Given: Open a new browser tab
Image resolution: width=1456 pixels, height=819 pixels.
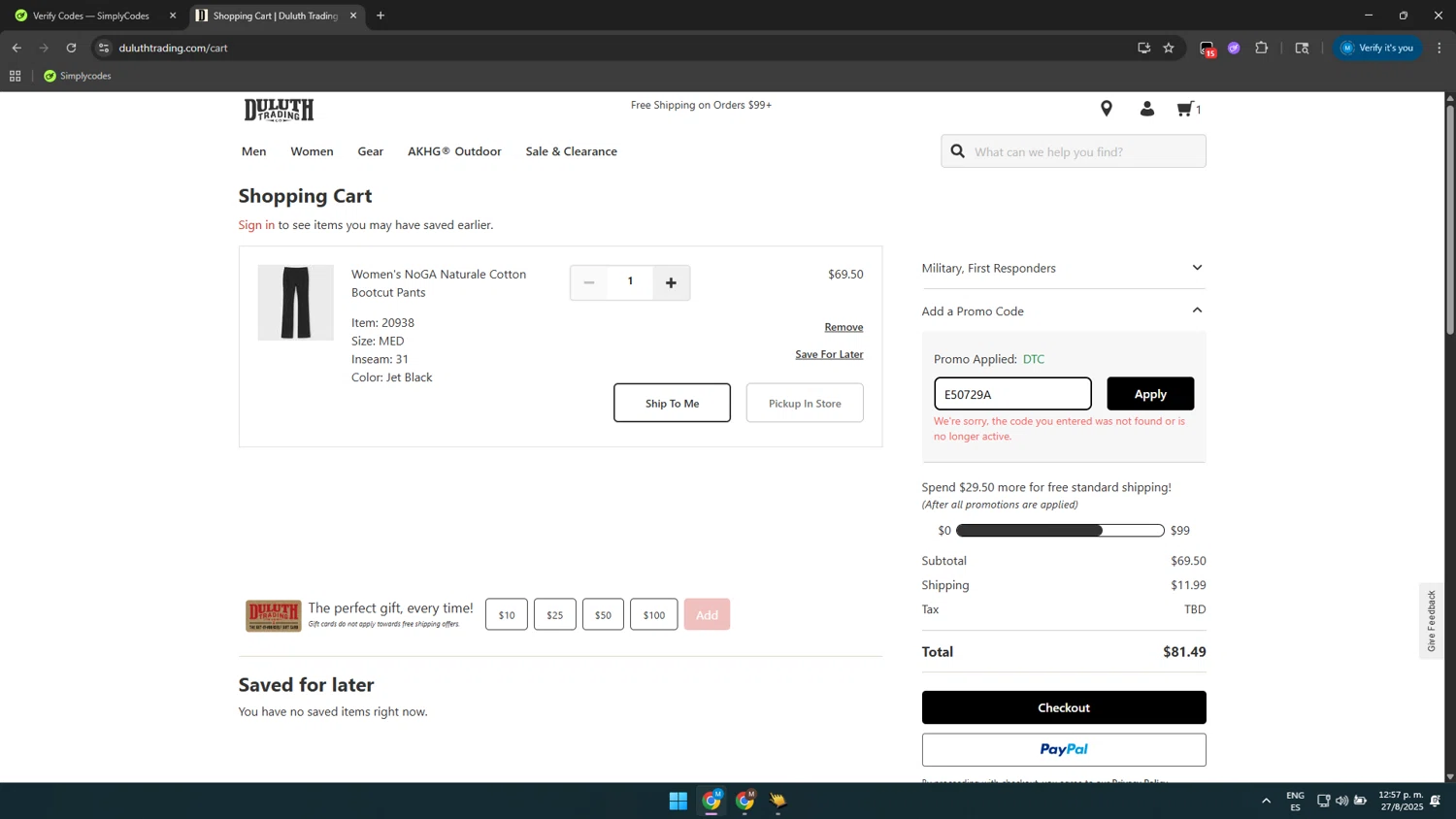Looking at the screenshot, I should [x=381, y=16].
